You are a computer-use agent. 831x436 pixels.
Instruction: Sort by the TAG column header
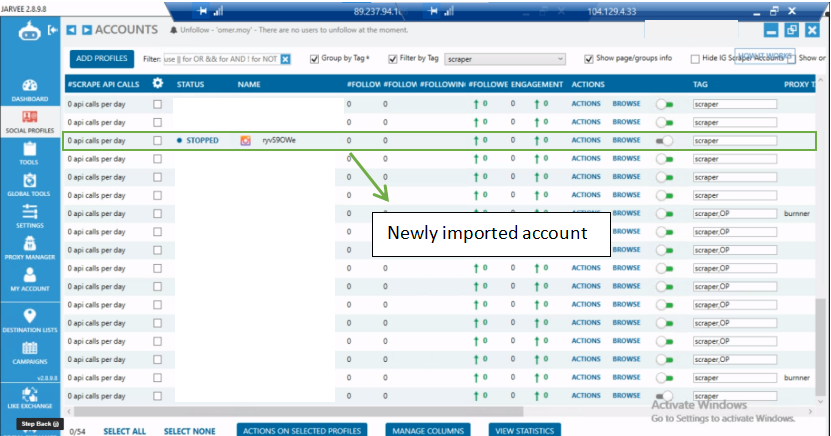(x=700, y=84)
